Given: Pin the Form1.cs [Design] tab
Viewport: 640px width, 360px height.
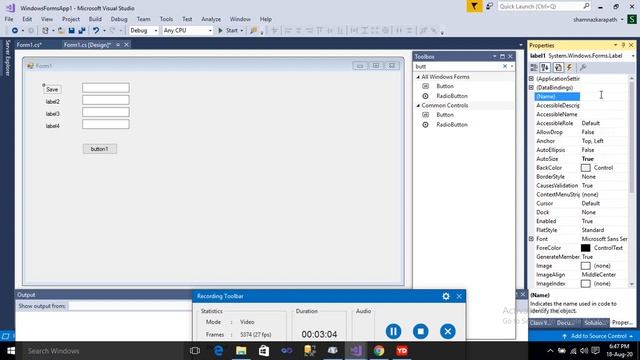Looking at the screenshot, I should tap(118, 45).
